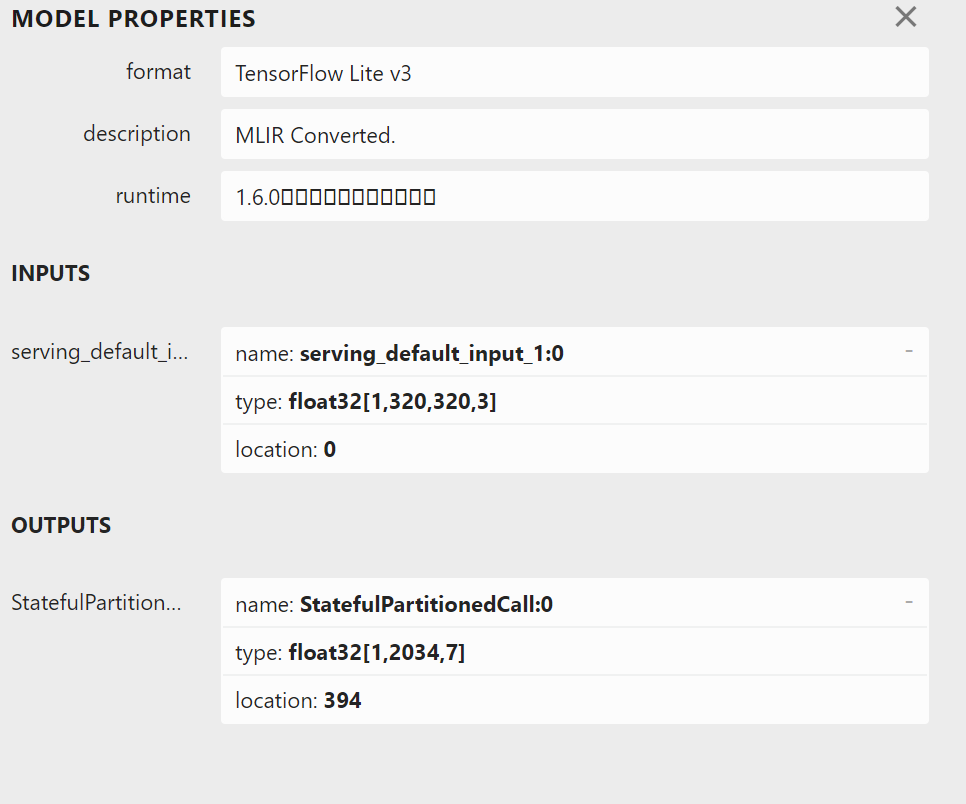Click the INPUTS section heading
This screenshot has width=966, height=804.
pyautogui.click(x=51, y=273)
